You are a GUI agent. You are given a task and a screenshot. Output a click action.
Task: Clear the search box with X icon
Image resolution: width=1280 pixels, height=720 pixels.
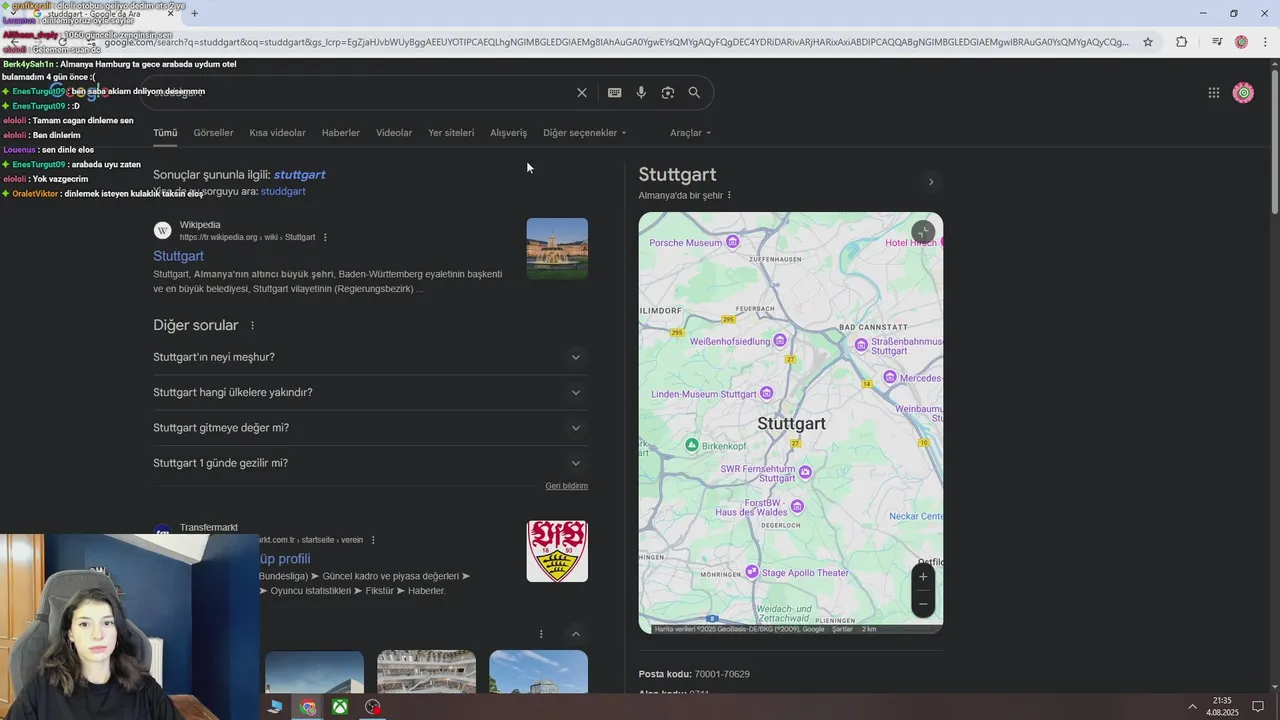pyautogui.click(x=582, y=93)
